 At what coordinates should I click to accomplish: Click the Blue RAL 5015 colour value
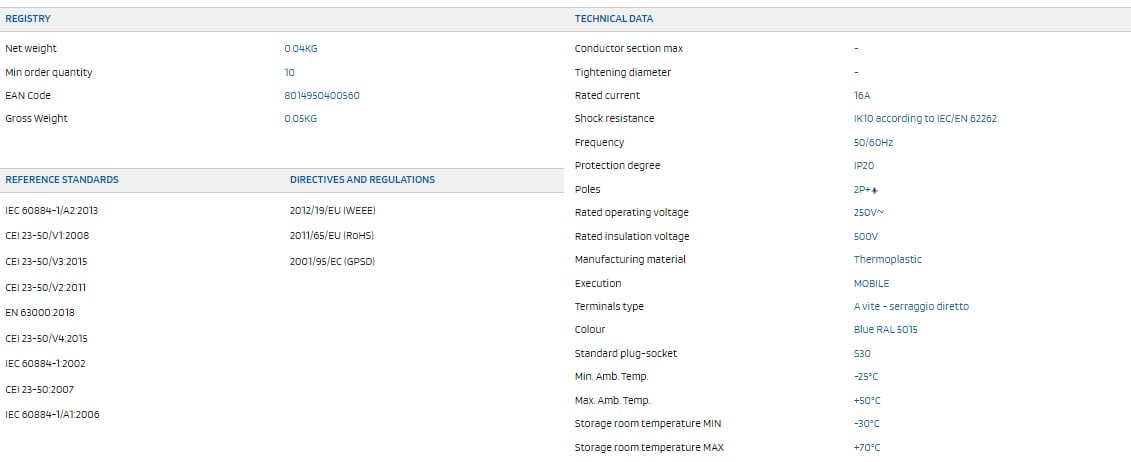pos(885,330)
